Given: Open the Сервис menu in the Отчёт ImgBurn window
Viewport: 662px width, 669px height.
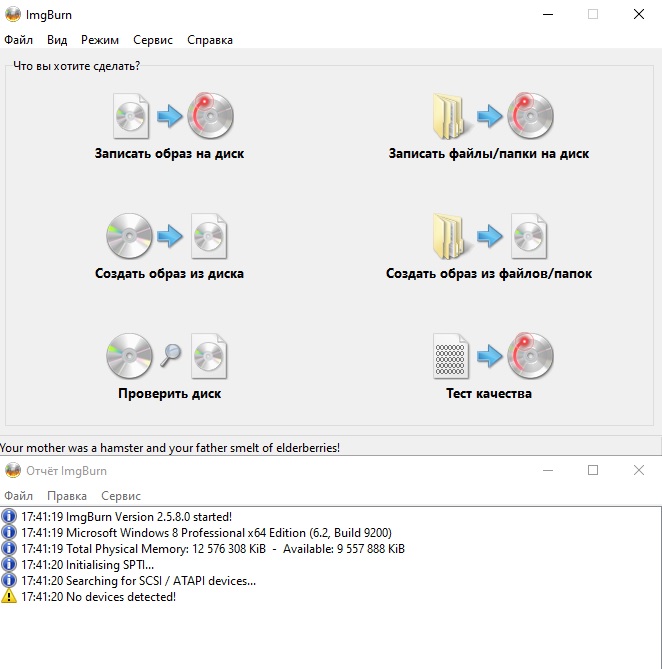Looking at the screenshot, I should click(x=121, y=496).
